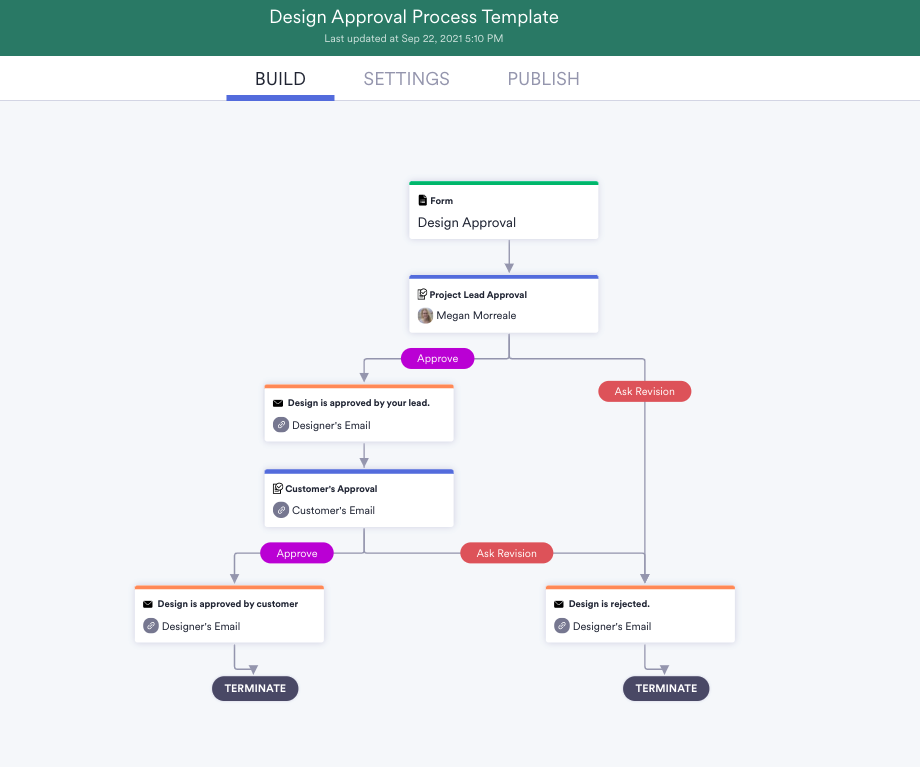This screenshot has width=920, height=767.
Task: Click the Customer's Approval stamp icon
Action: 278,489
